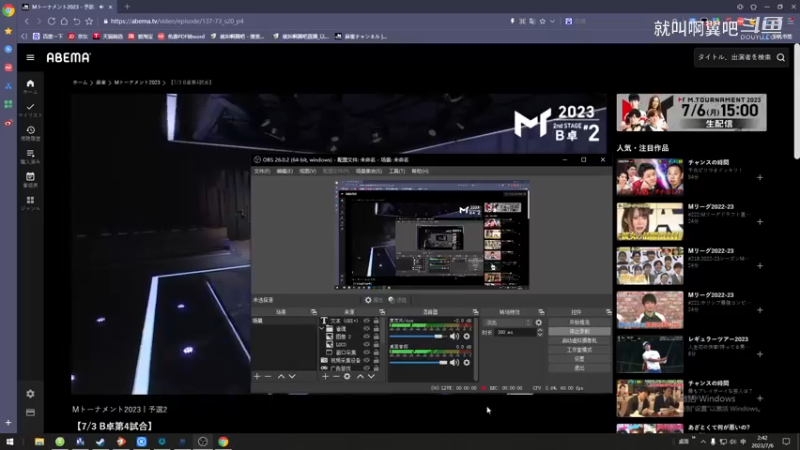Click transition duration stepper arrows
This screenshot has height=450, width=800.
pyautogui.click(x=540, y=332)
